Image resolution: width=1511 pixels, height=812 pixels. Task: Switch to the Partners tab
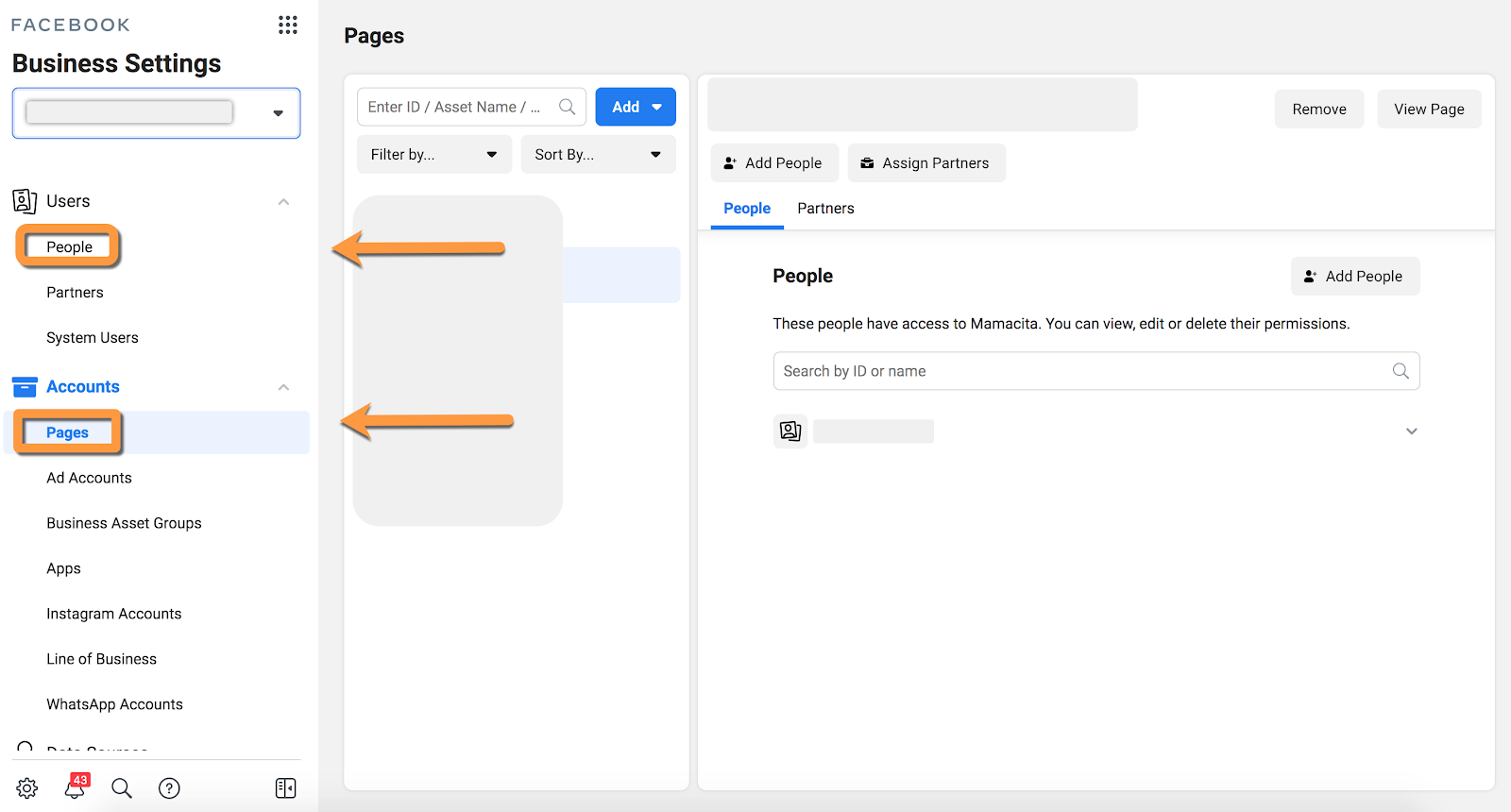(x=825, y=209)
